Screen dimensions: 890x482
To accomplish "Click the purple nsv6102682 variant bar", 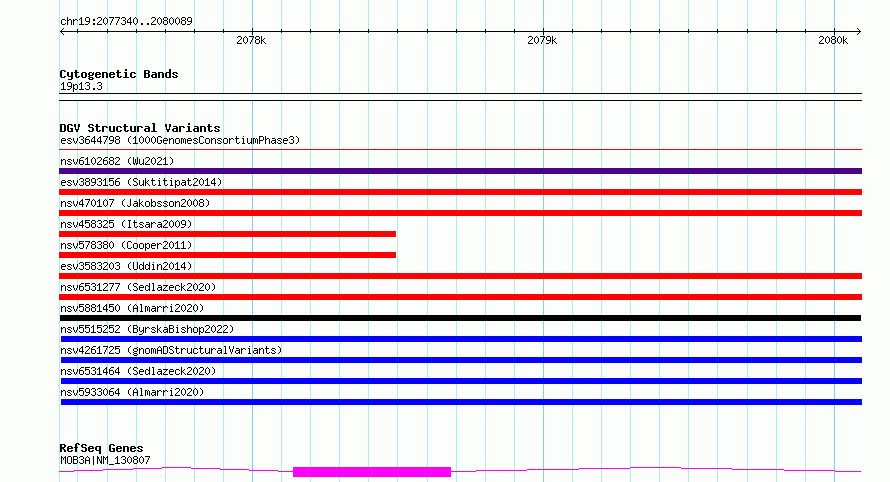I will tap(460, 171).
